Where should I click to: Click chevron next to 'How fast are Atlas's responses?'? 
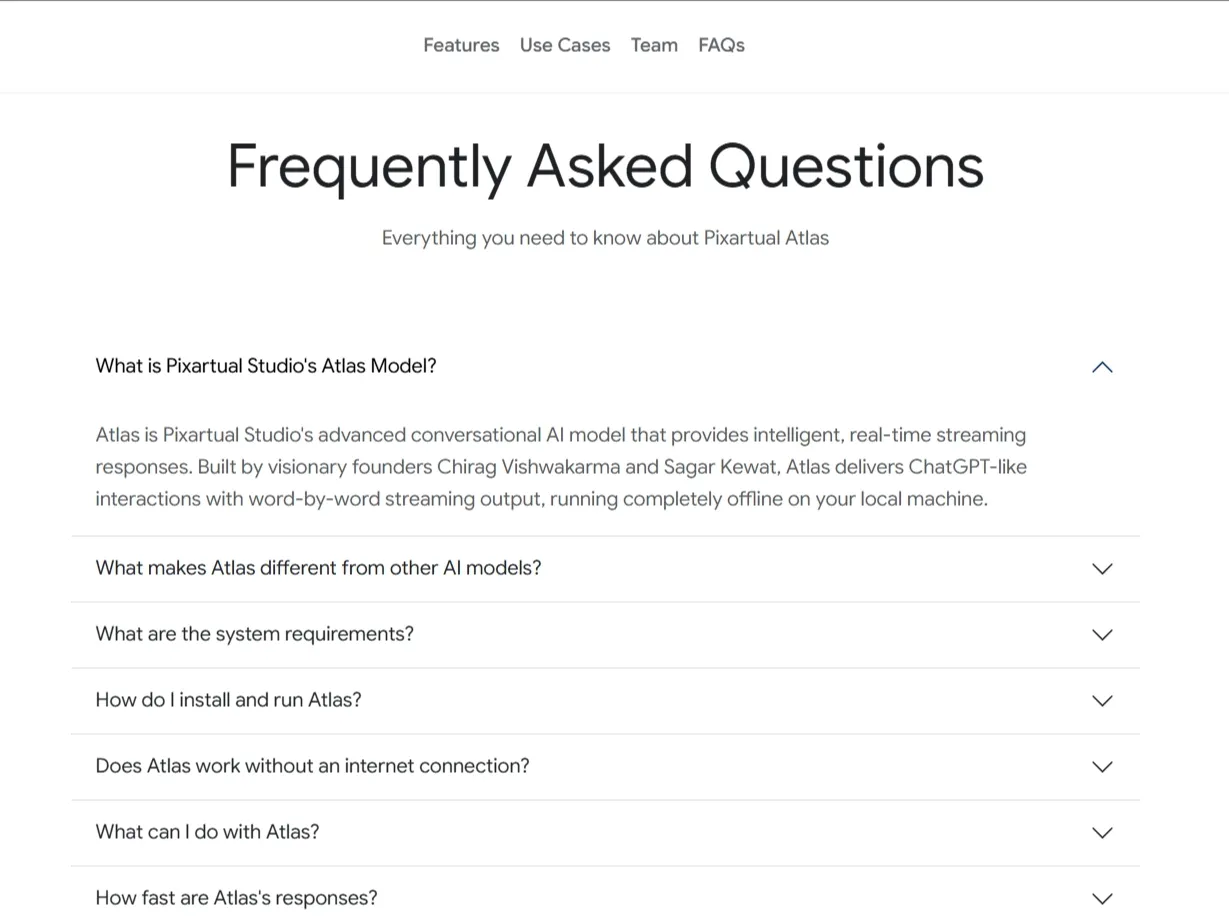(1102, 899)
